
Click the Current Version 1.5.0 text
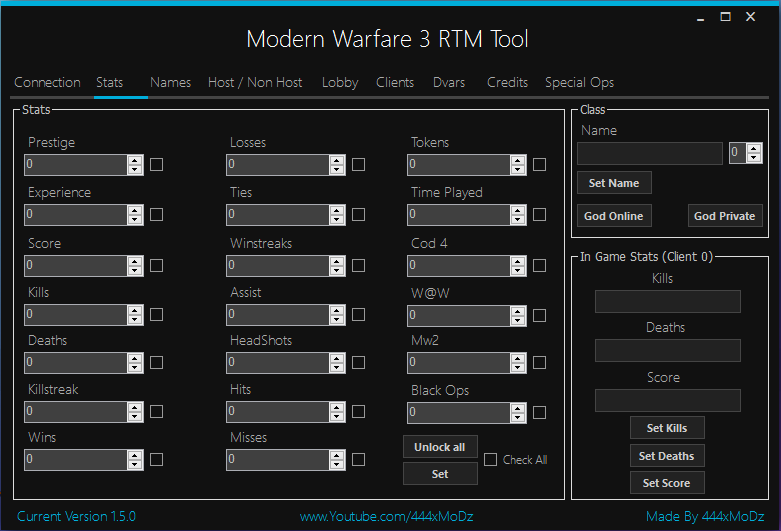[76, 516]
